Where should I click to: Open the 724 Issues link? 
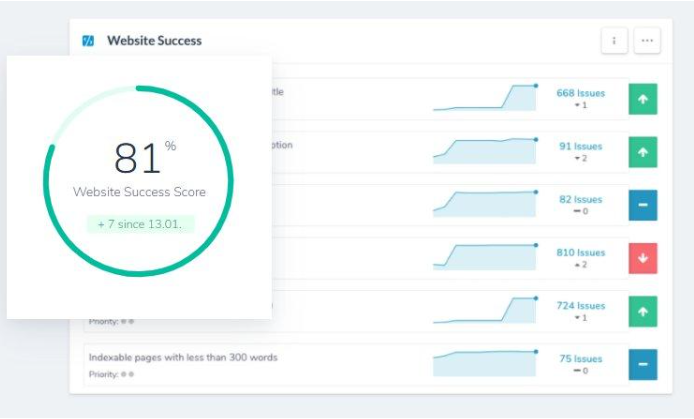[x=581, y=305]
